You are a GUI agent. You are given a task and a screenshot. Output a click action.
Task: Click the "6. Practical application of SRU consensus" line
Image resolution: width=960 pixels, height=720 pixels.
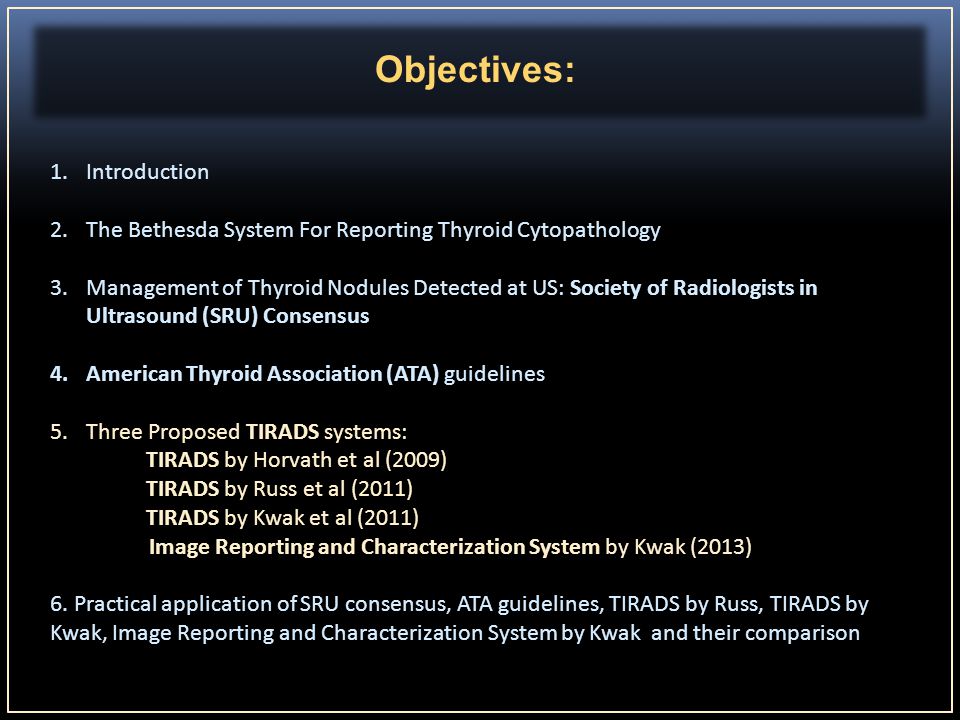pos(459,604)
